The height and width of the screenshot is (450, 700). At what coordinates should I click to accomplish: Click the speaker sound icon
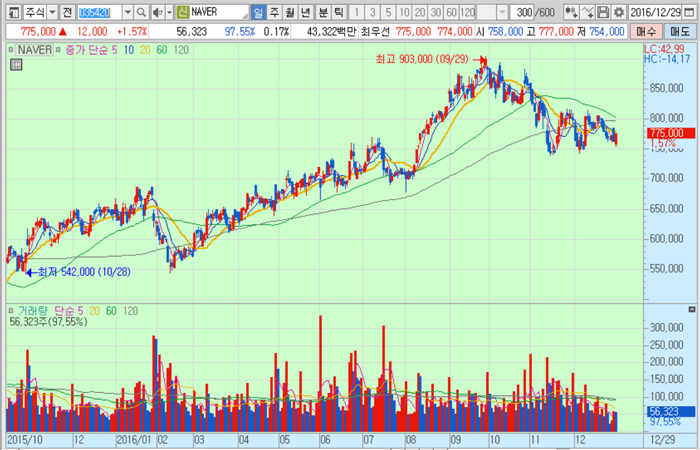point(157,11)
